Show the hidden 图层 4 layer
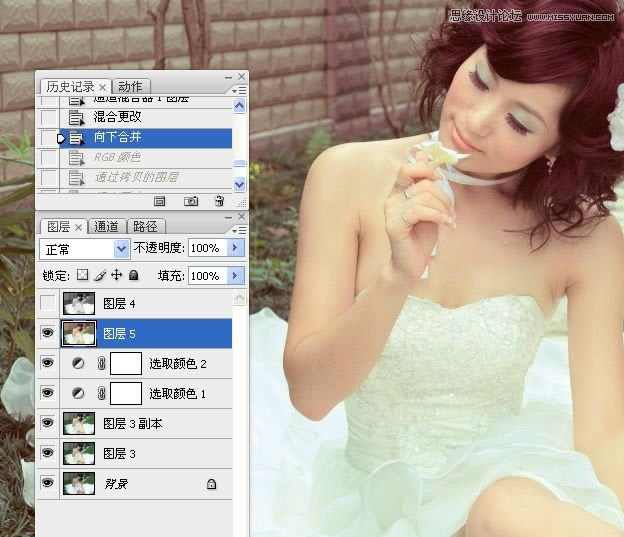This screenshot has height=537, width=624. tap(47, 303)
